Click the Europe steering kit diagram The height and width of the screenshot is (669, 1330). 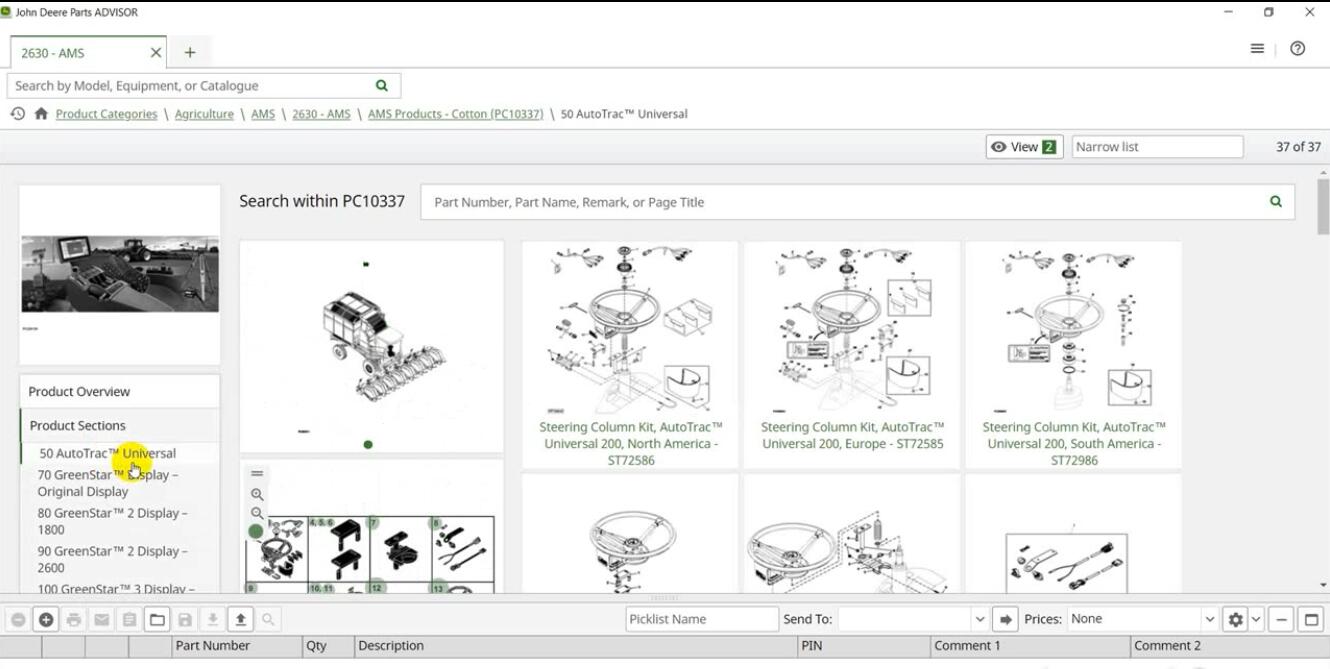pyautogui.click(x=852, y=329)
